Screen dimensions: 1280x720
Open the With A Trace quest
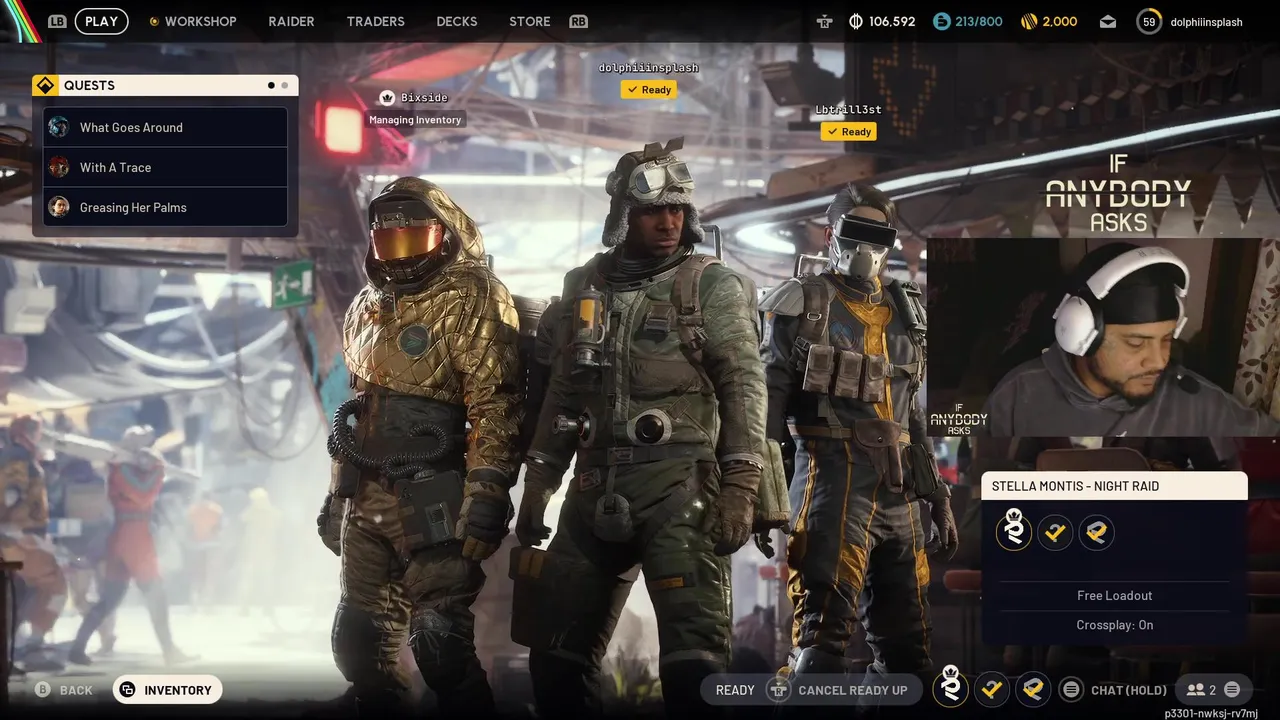[165, 167]
